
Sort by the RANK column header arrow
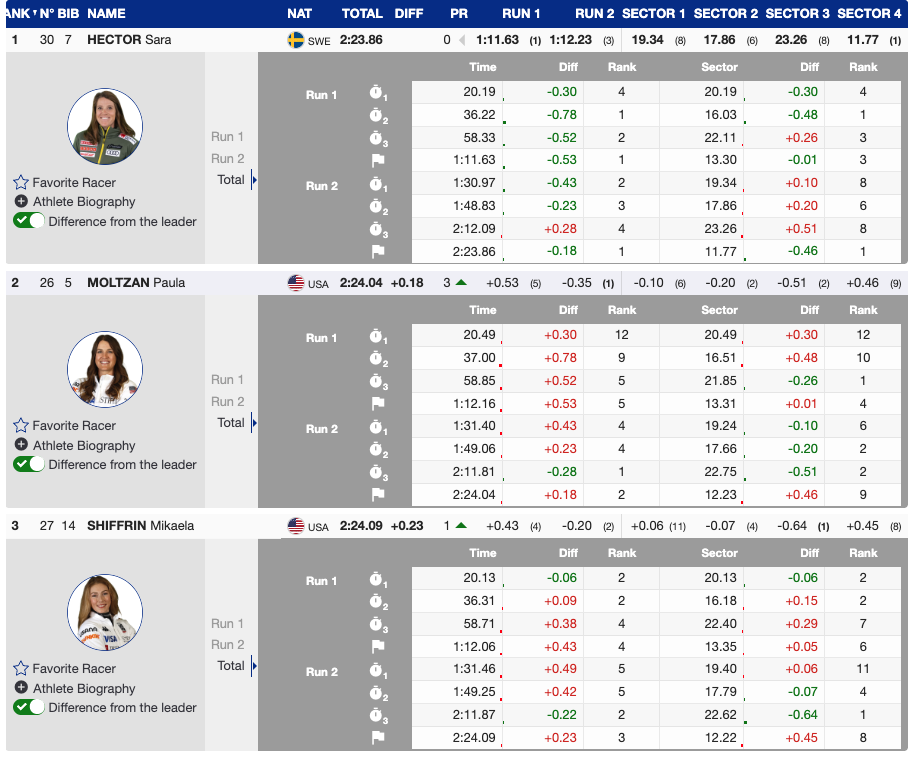coord(33,14)
